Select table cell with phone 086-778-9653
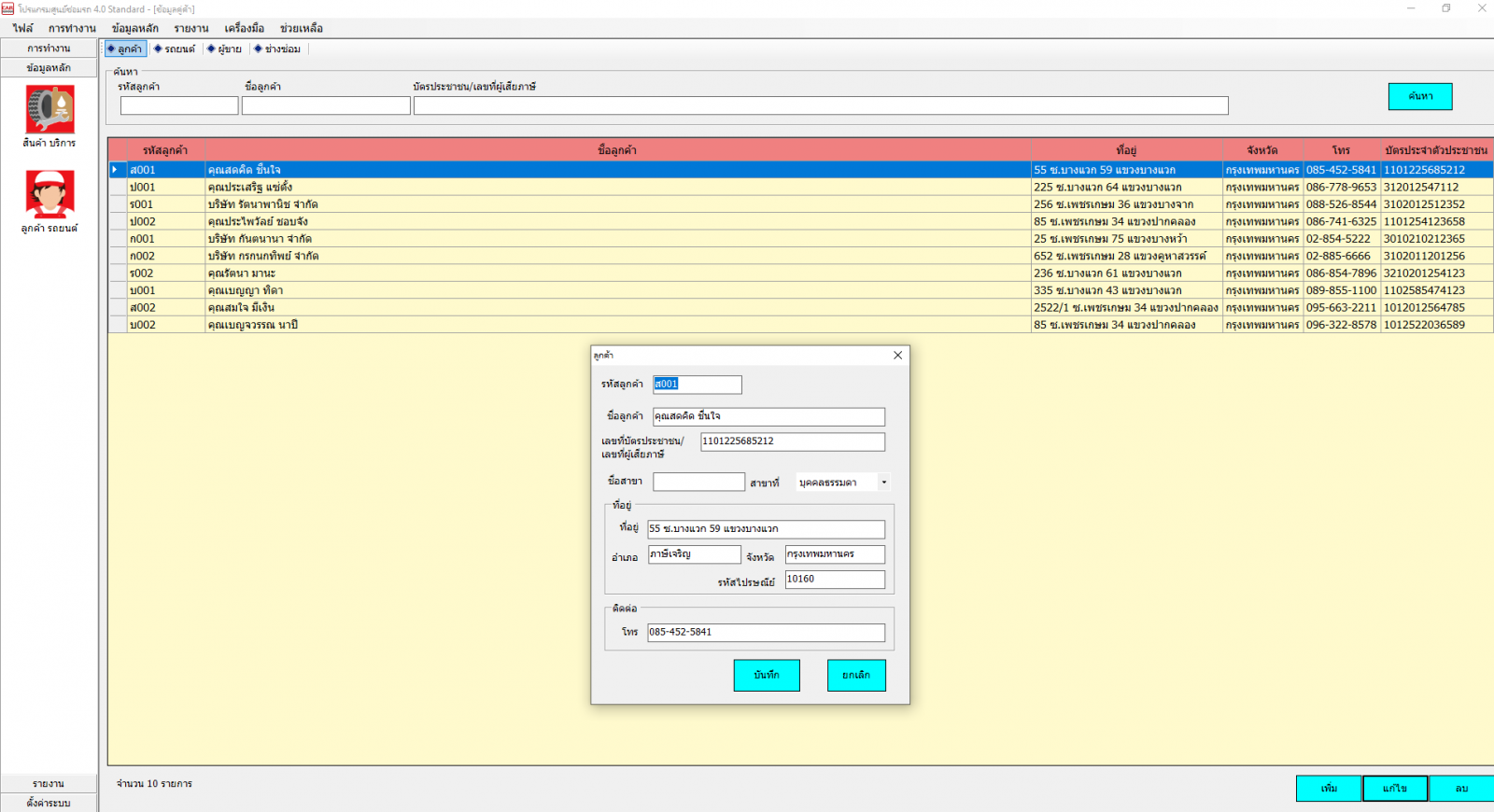The height and width of the screenshot is (812, 1494). coord(1342,188)
